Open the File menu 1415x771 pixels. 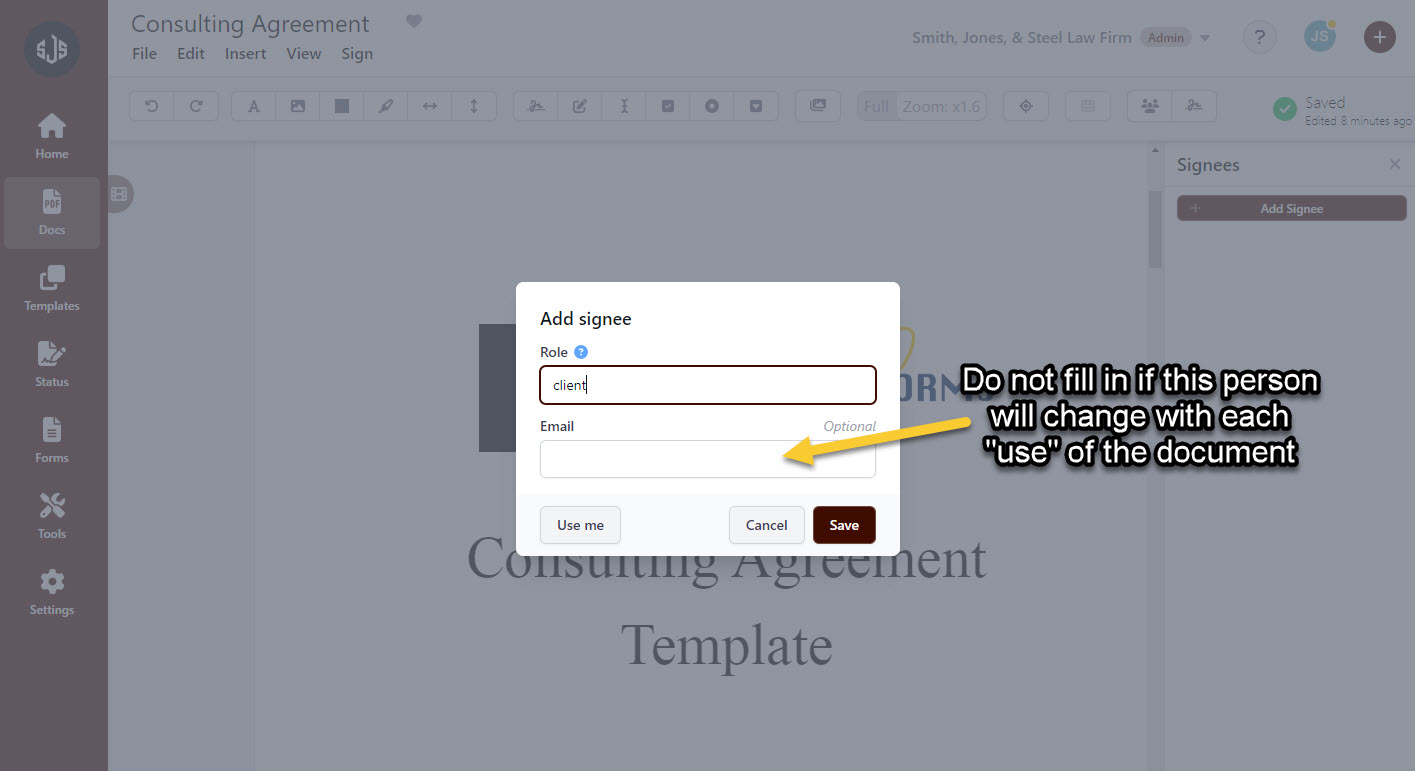pyautogui.click(x=145, y=54)
